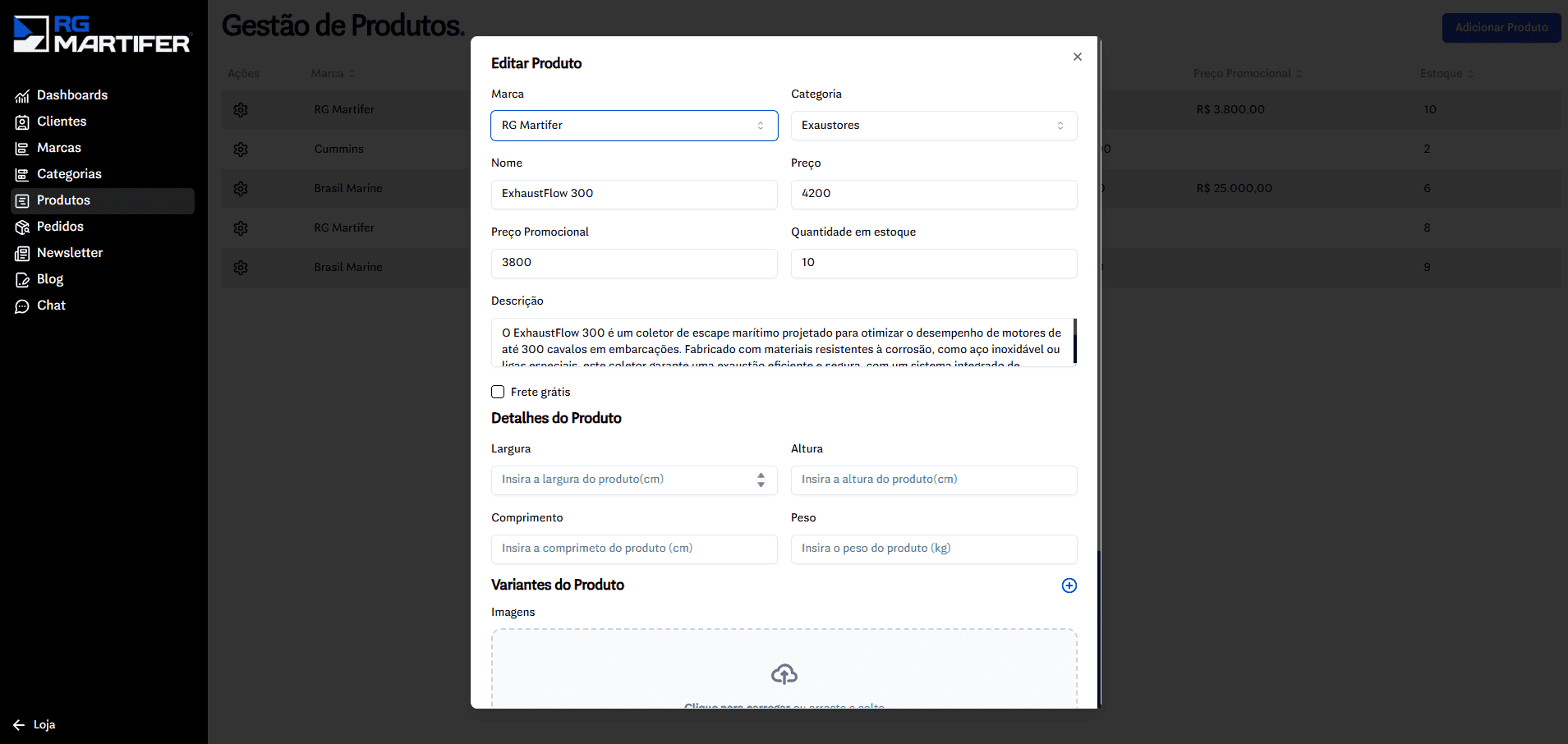Click the cloud upload image icon
This screenshot has height=744, width=1568.
(x=784, y=674)
